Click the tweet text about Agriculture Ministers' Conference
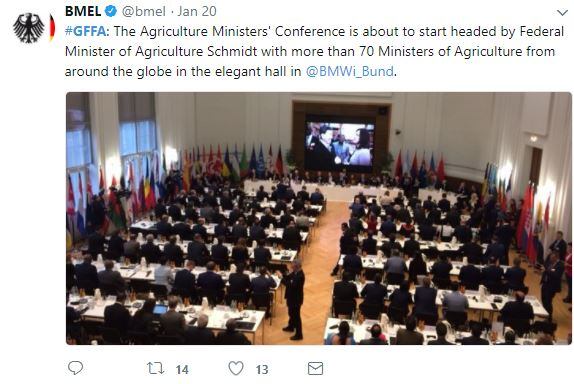The height and width of the screenshot is (384, 574). tap(314, 51)
